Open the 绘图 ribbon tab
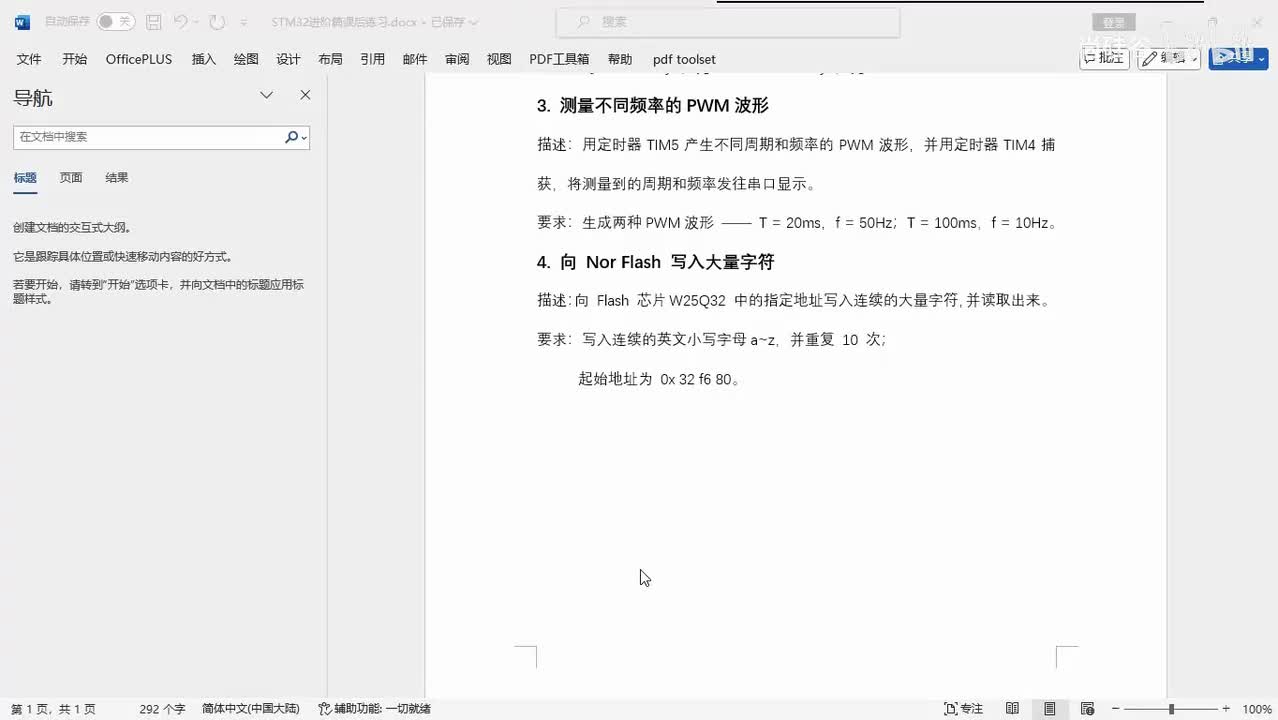Image resolution: width=1278 pixels, height=720 pixels. 246,59
